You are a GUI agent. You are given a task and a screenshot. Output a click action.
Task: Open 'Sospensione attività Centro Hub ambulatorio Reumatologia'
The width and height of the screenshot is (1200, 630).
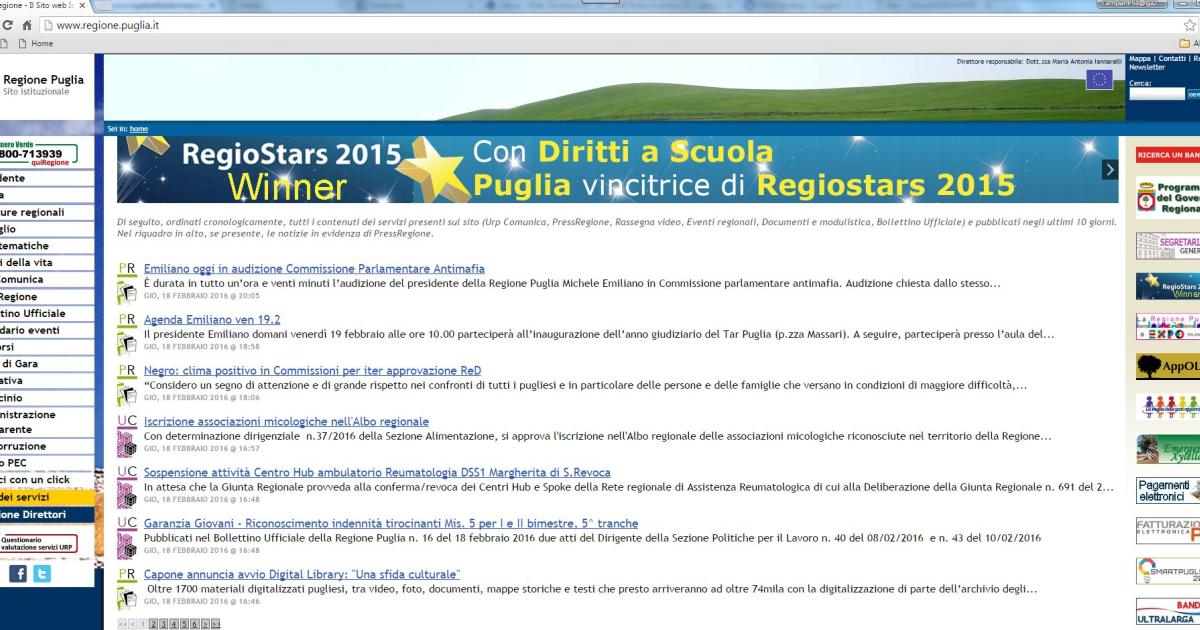tap(377, 473)
